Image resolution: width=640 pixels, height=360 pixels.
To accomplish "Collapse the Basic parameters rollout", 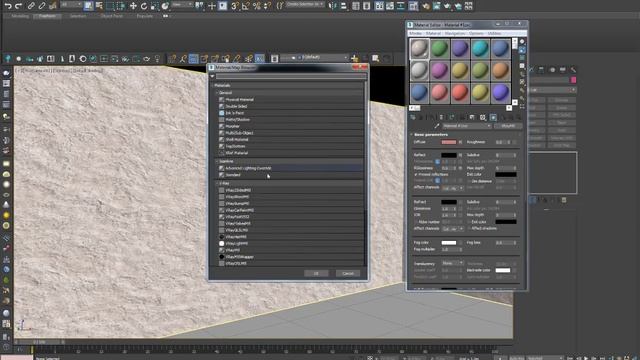I will 411,134.
